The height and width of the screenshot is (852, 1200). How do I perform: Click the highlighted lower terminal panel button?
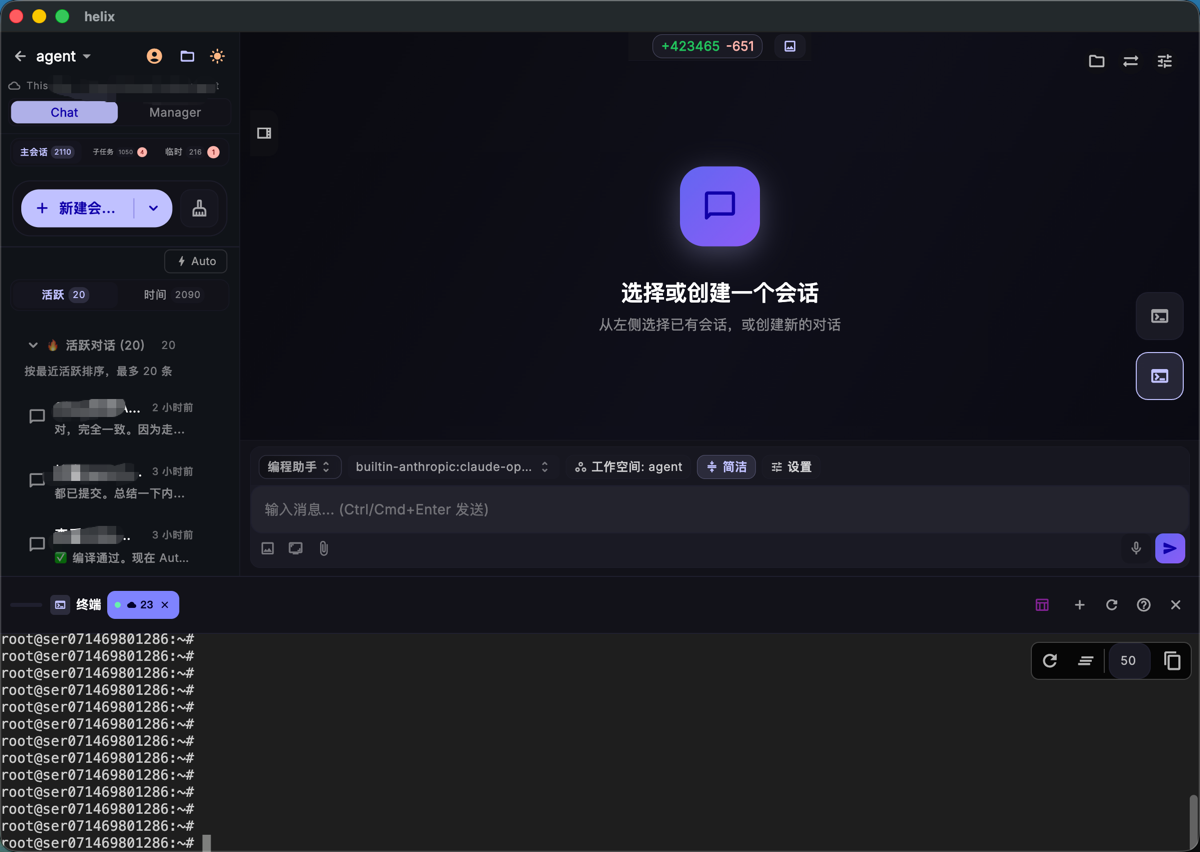pyautogui.click(x=1160, y=376)
